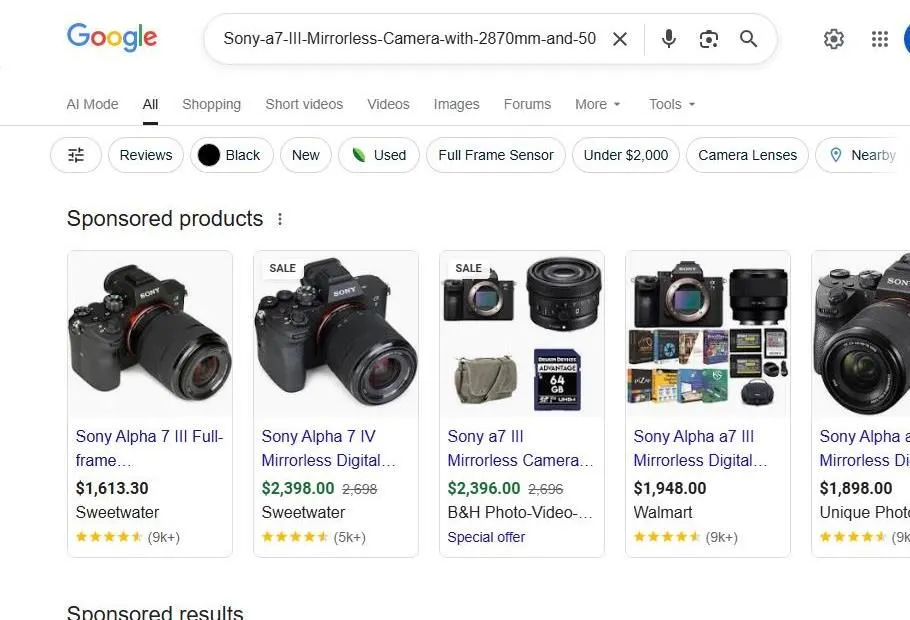The width and height of the screenshot is (910, 620).
Task: Click inside the search query field
Action: pos(409,39)
